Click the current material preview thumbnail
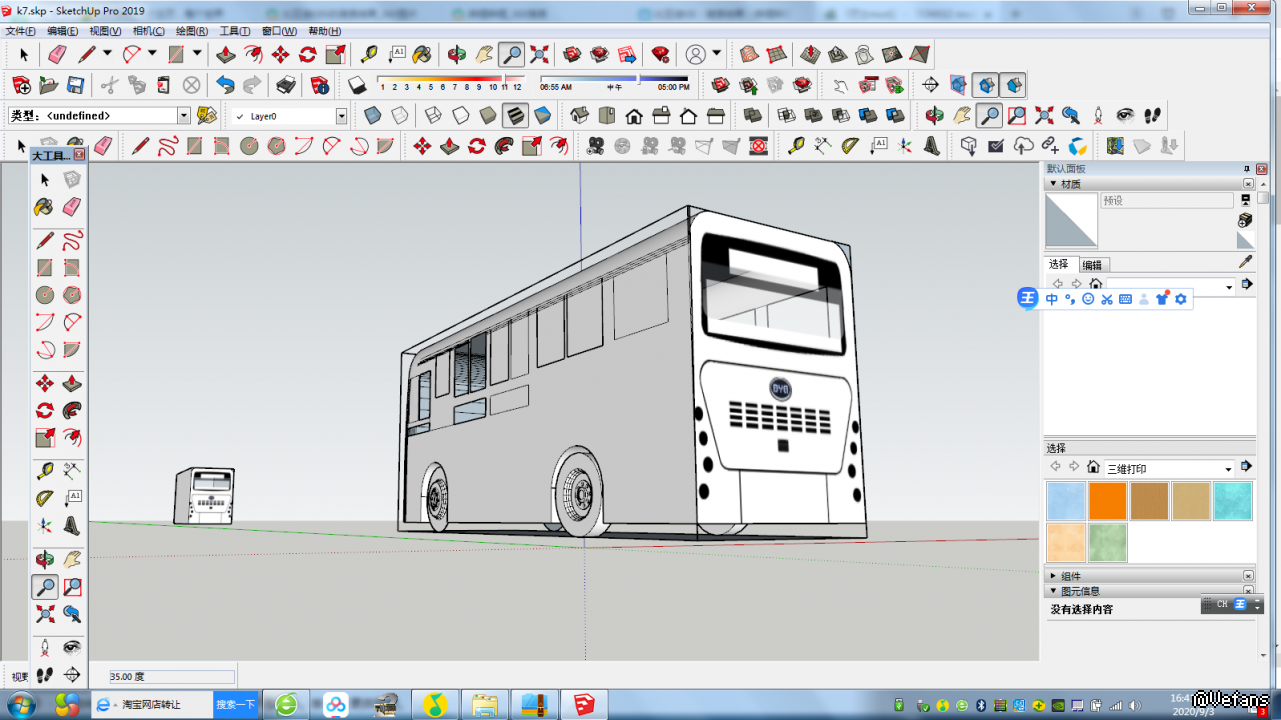The width and height of the screenshot is (1281, 720). click(1071, 220)
